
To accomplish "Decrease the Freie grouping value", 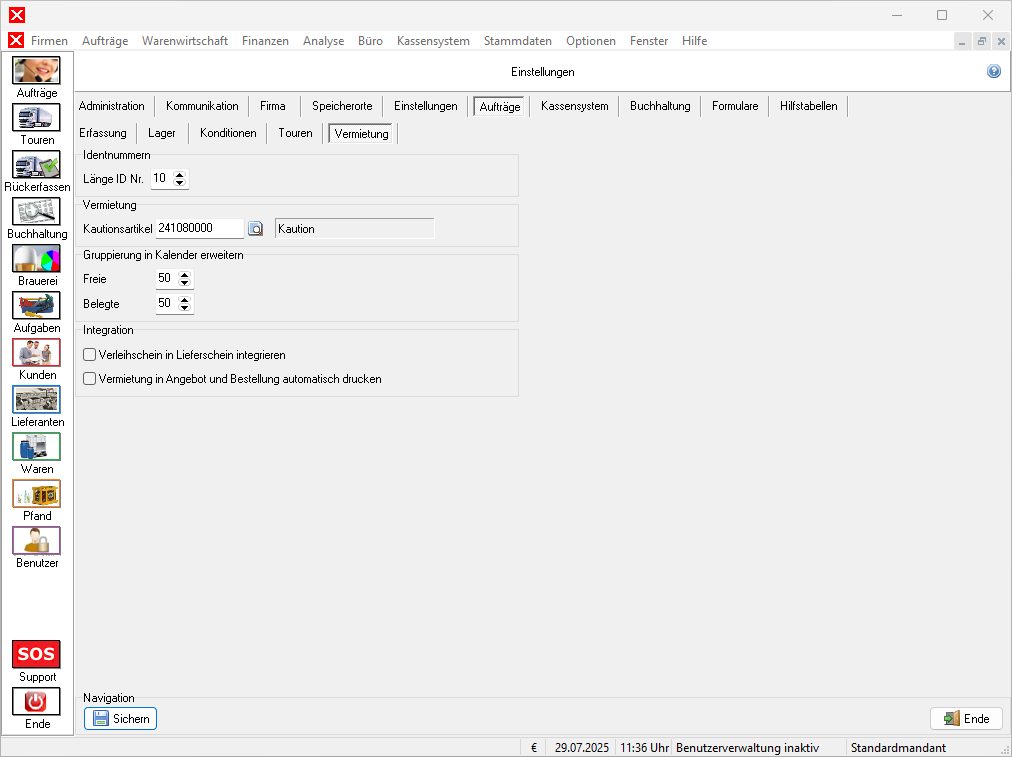I will [184, 283].
